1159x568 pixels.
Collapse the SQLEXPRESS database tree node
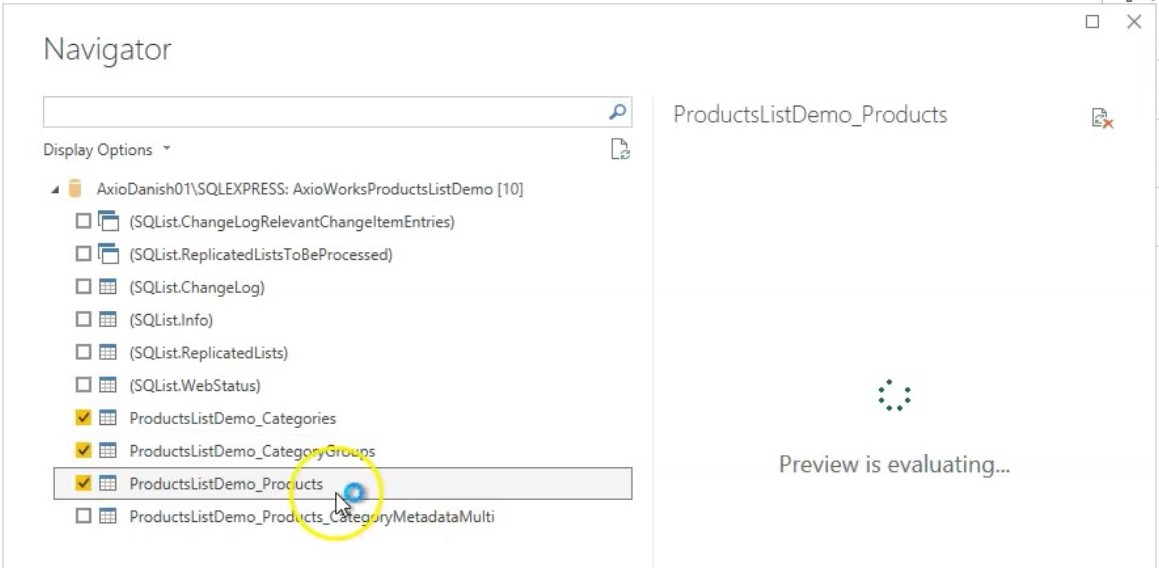point(53,189)
